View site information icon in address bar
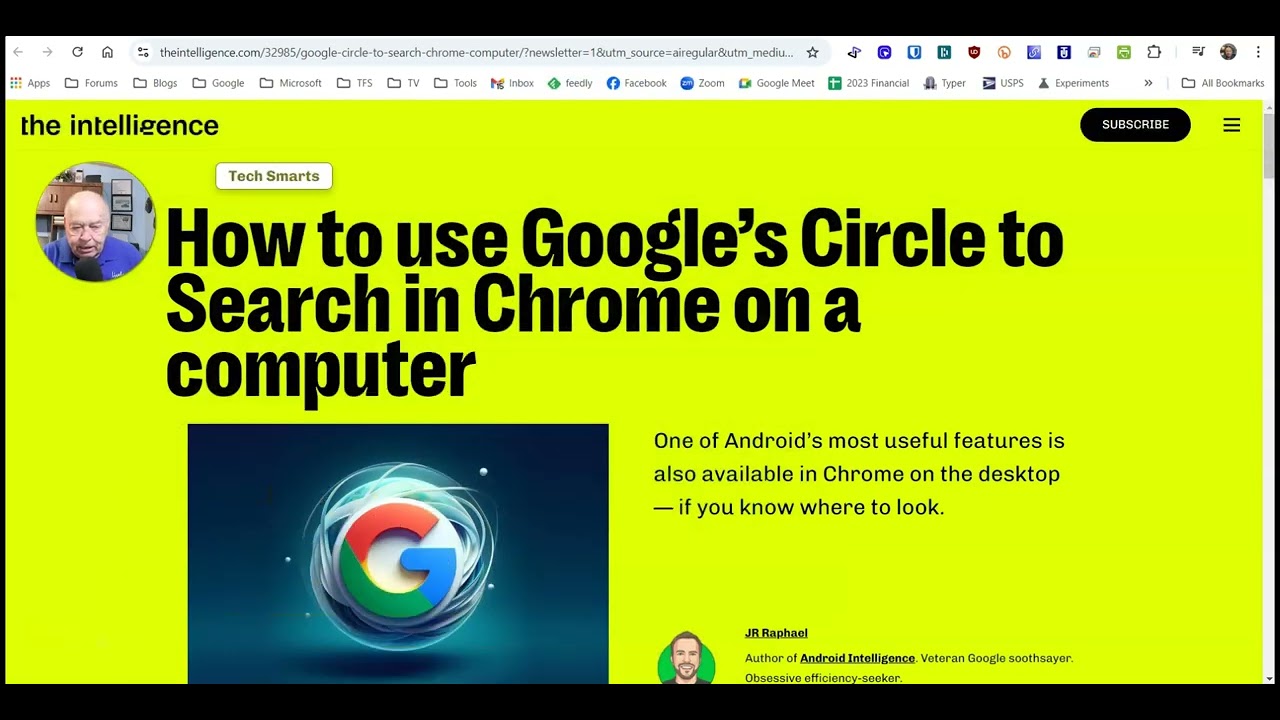This screenshot has width=1280, height=720. pos(143,52)
